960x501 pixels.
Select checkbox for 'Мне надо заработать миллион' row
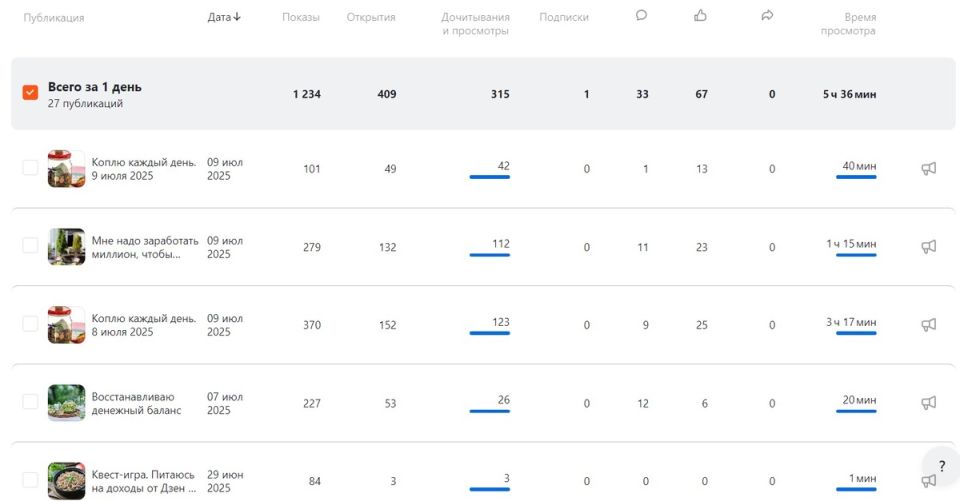tap(30, 246)
